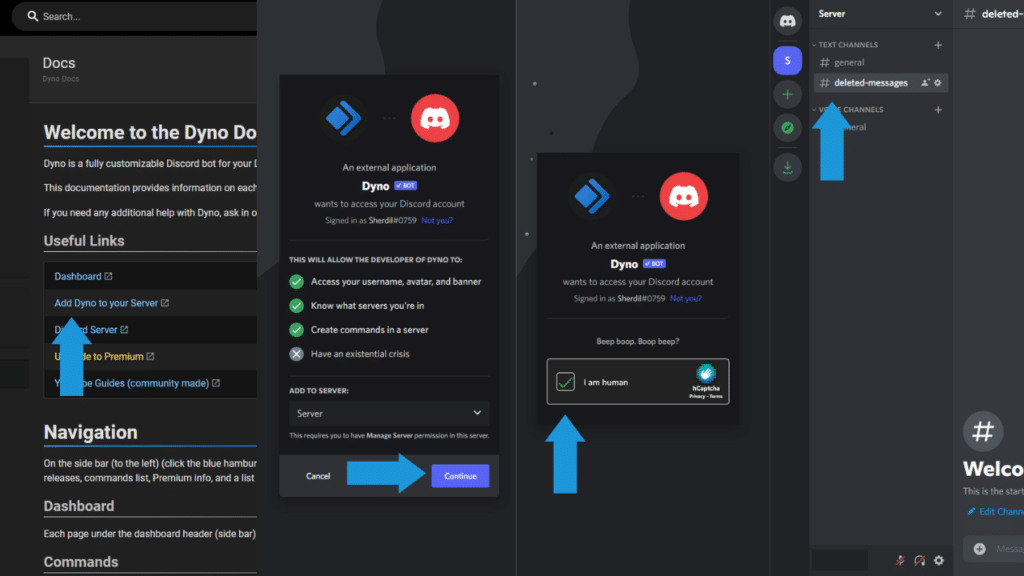Toggle the deafen headphones icon
The height and width of the screenshot is (576, 1024).
click(x=920, y=560)
